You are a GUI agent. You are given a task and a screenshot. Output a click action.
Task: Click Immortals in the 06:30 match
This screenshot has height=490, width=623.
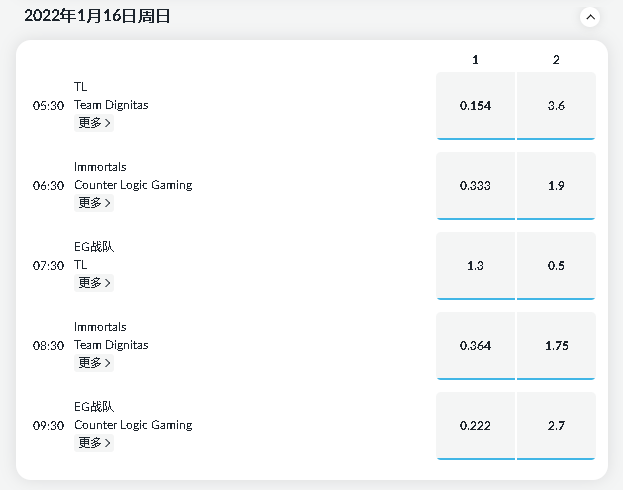point(100,167)
